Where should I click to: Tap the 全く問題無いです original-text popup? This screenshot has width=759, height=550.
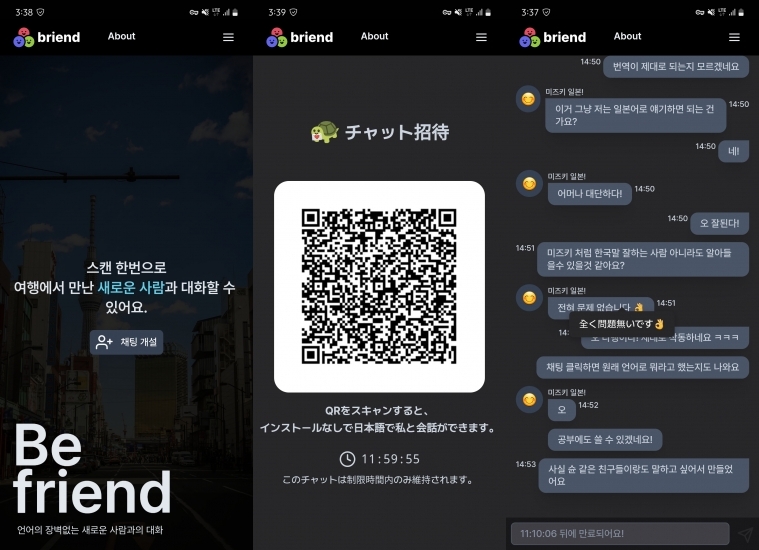click(x=622, y=324)
